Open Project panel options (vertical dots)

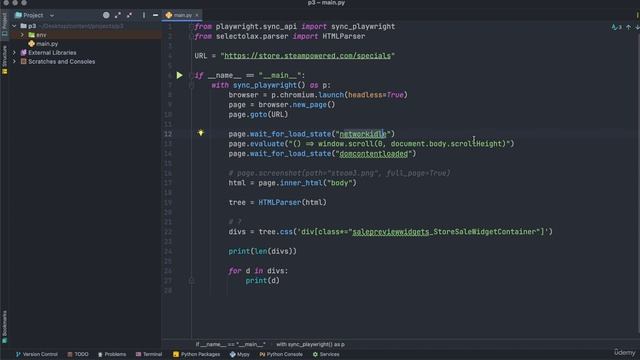tap(144, 15)
